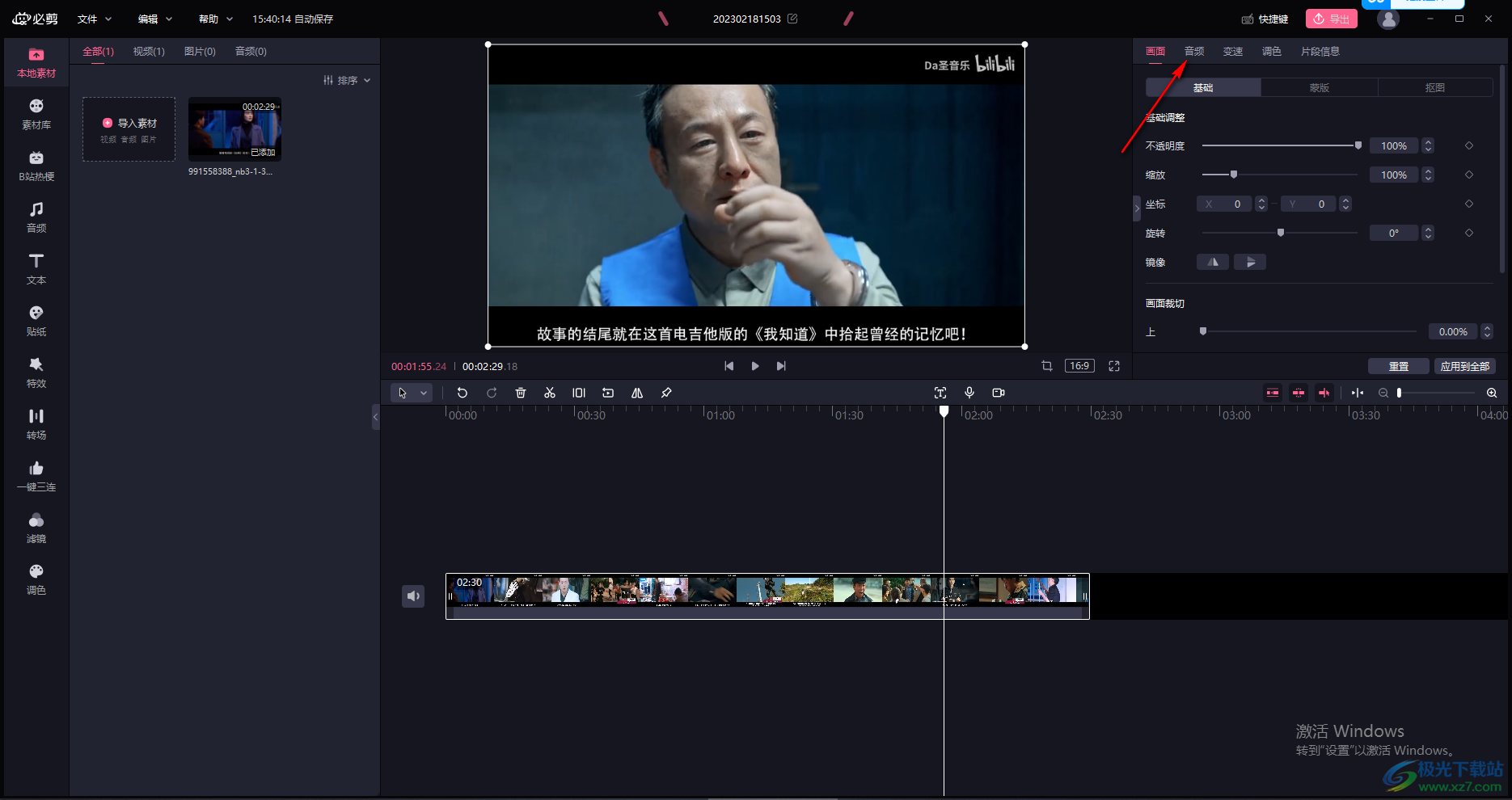Click the mirror flip icon in timeline toolbar
The image size is (1512, 800).
[x=637, y=393]
